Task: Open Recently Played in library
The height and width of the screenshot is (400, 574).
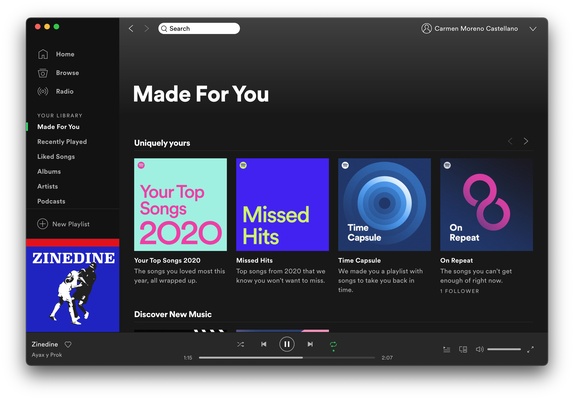Action: (x=62, y=142)
